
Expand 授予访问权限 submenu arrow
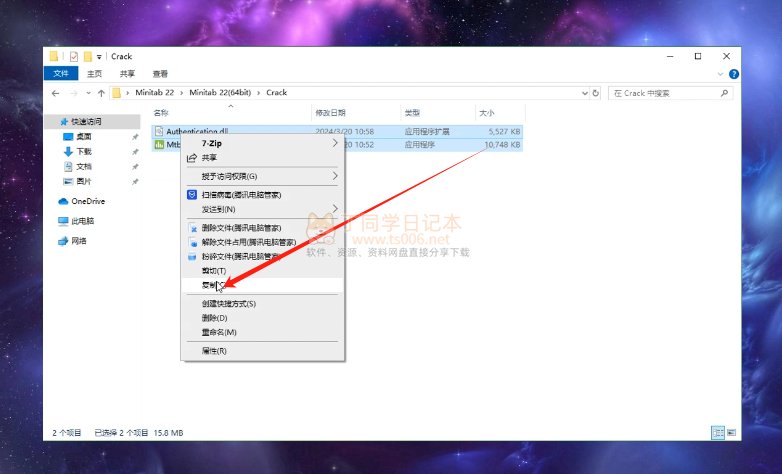click(335, 176)
